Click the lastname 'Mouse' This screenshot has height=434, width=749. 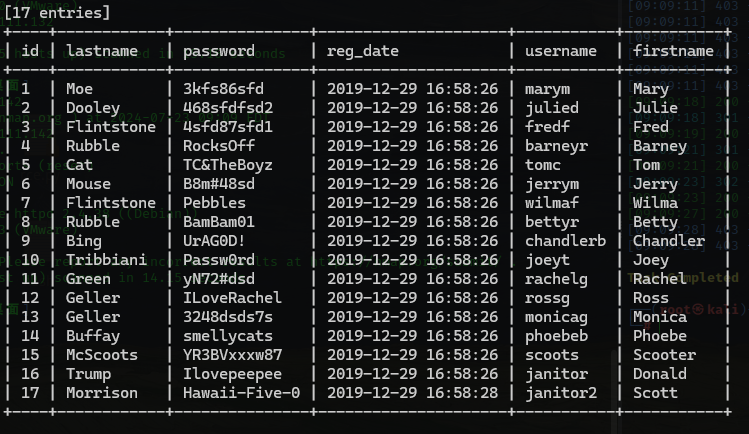(89, 184)
